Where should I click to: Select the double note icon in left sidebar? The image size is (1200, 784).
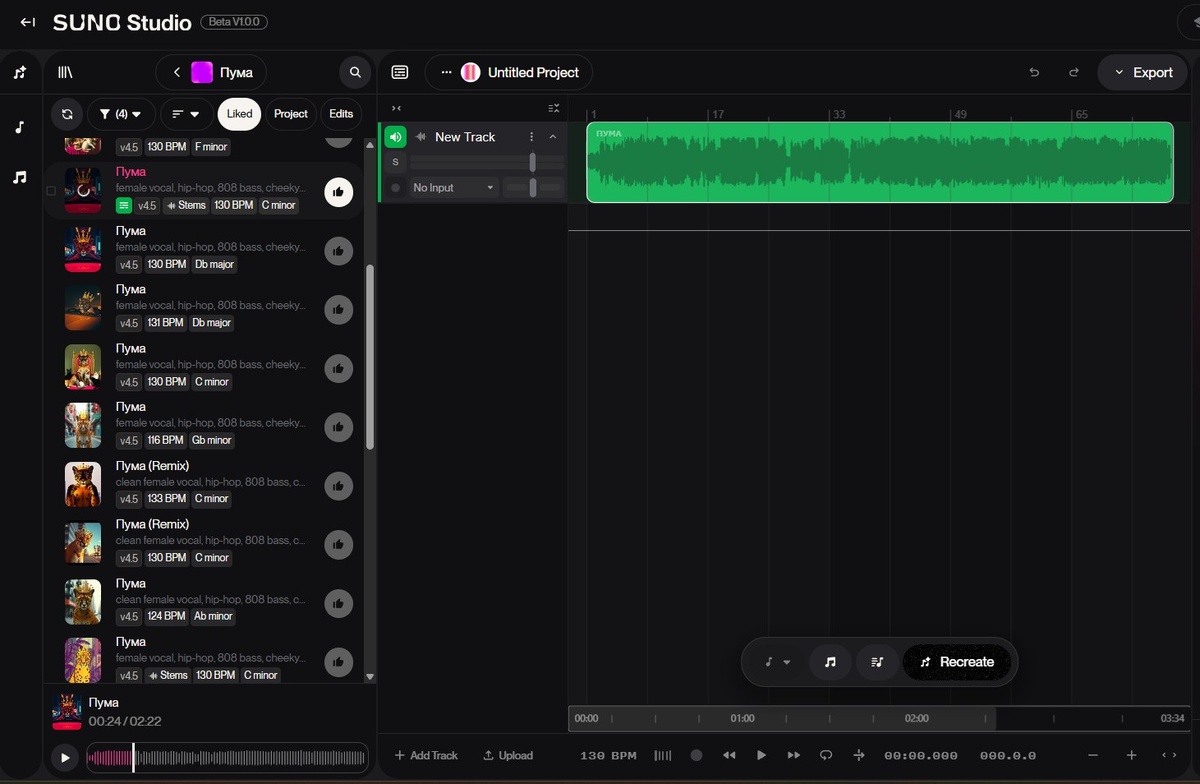click(20, 177)
